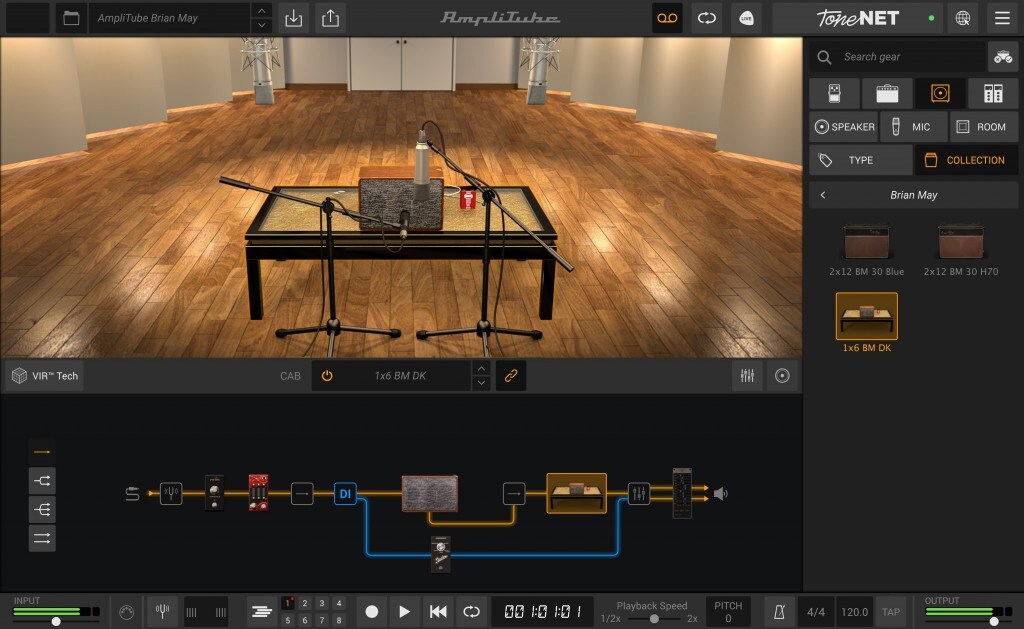Click the speaker circle view icon
Screen dimensions: 1024x629
tap(782, 376)
